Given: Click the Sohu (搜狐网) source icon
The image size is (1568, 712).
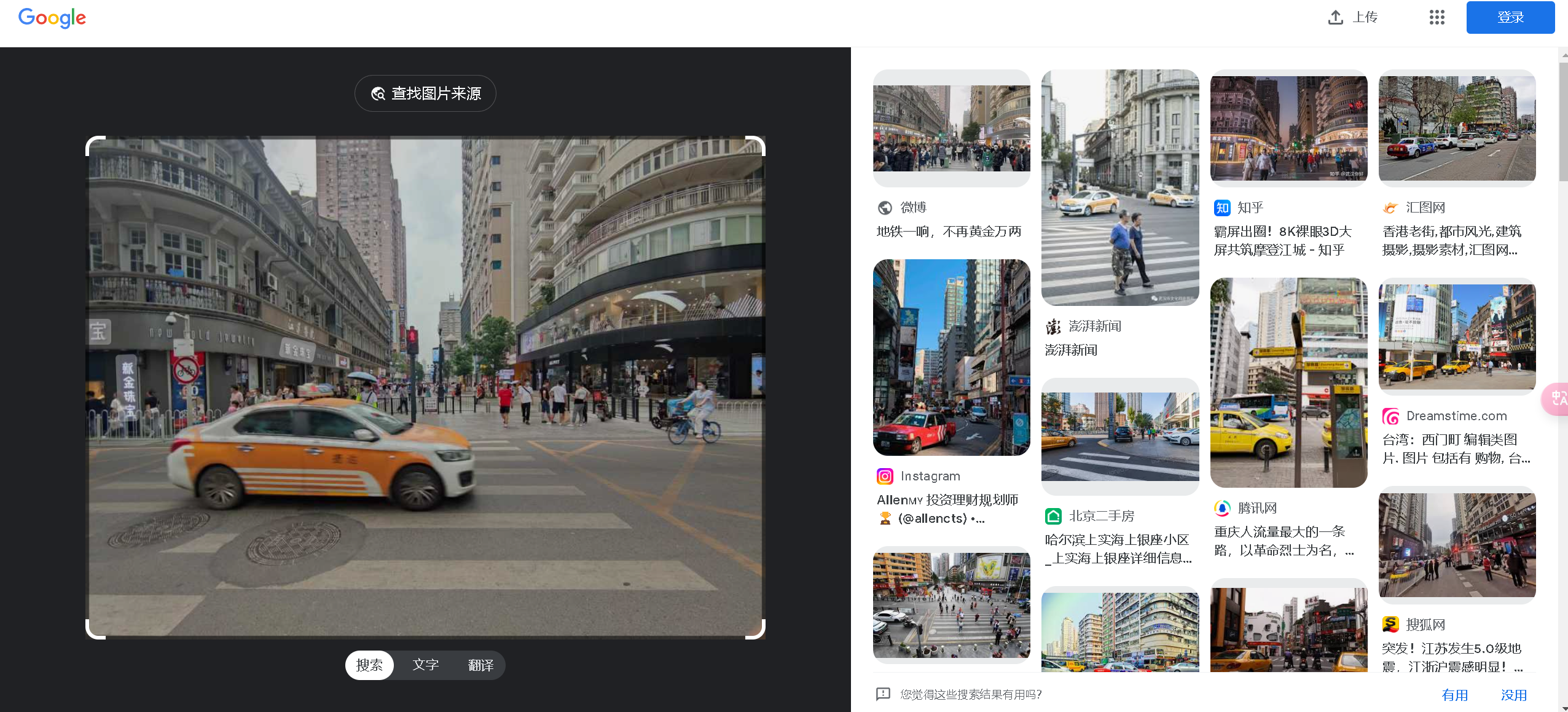Looking at the screenshot, I should [1390, 625].
